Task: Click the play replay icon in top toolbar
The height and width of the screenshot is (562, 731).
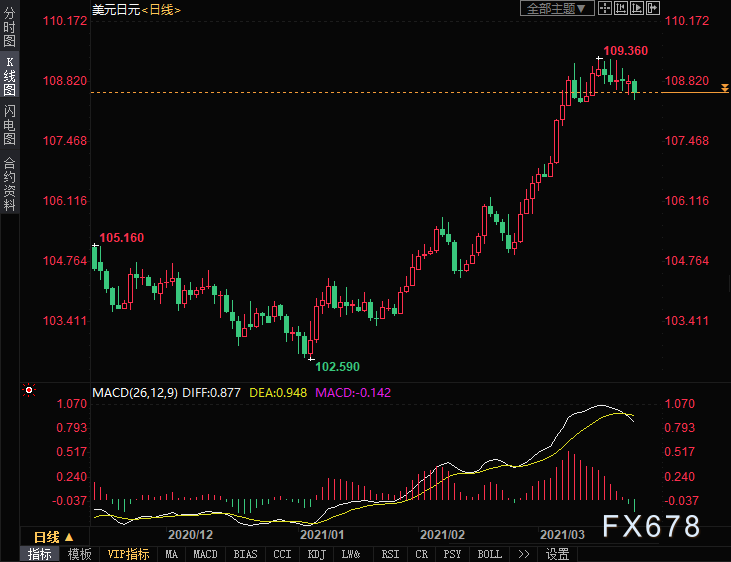Action: coord(637,8)
